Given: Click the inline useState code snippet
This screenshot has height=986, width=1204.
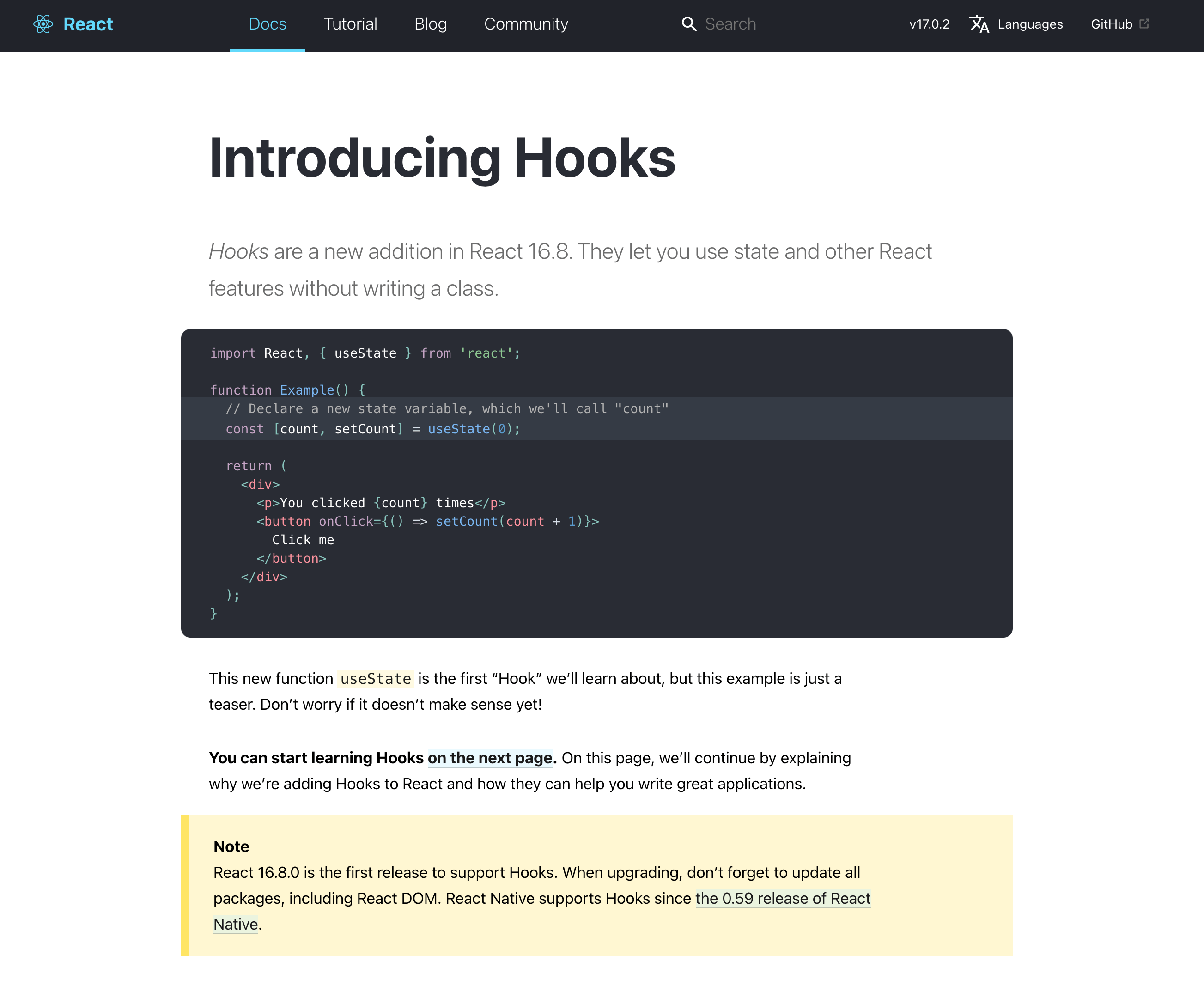Looking at the screenshot, I should click(x=376, y=678).
